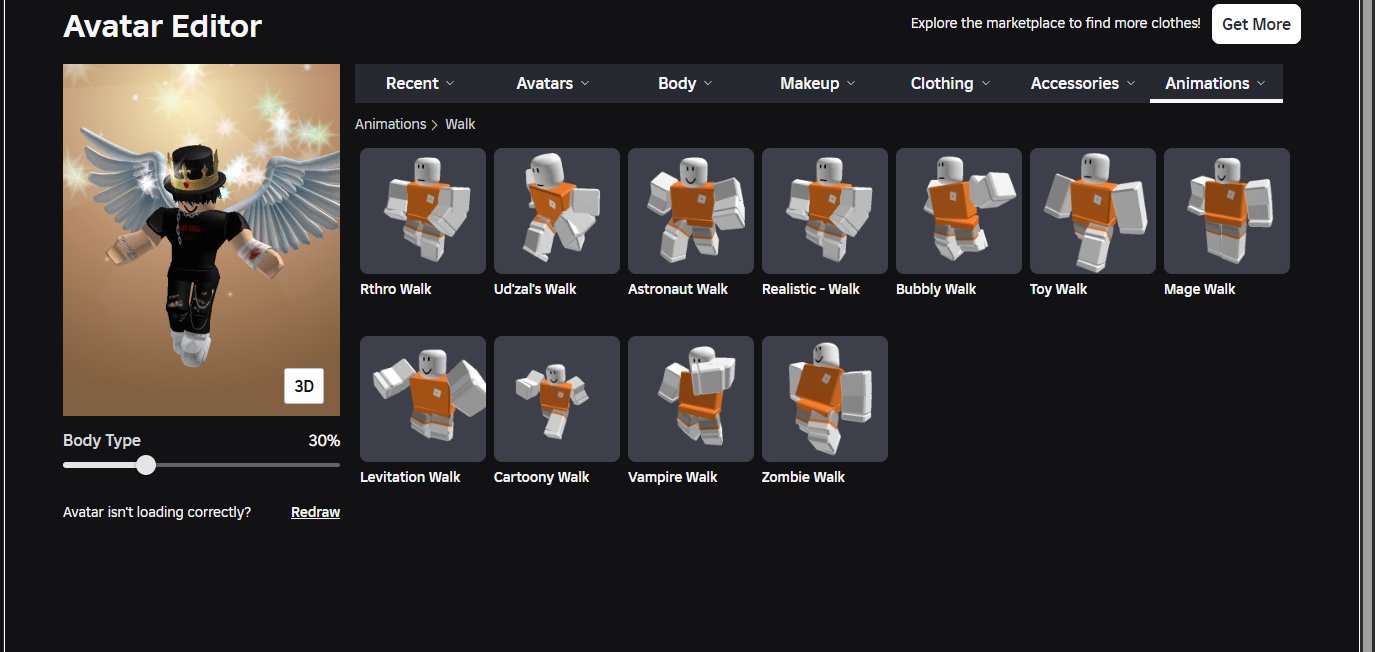1375x652 pixels.
Task: Equip the Astronaut Walk animation
Action: click(691, 211)
